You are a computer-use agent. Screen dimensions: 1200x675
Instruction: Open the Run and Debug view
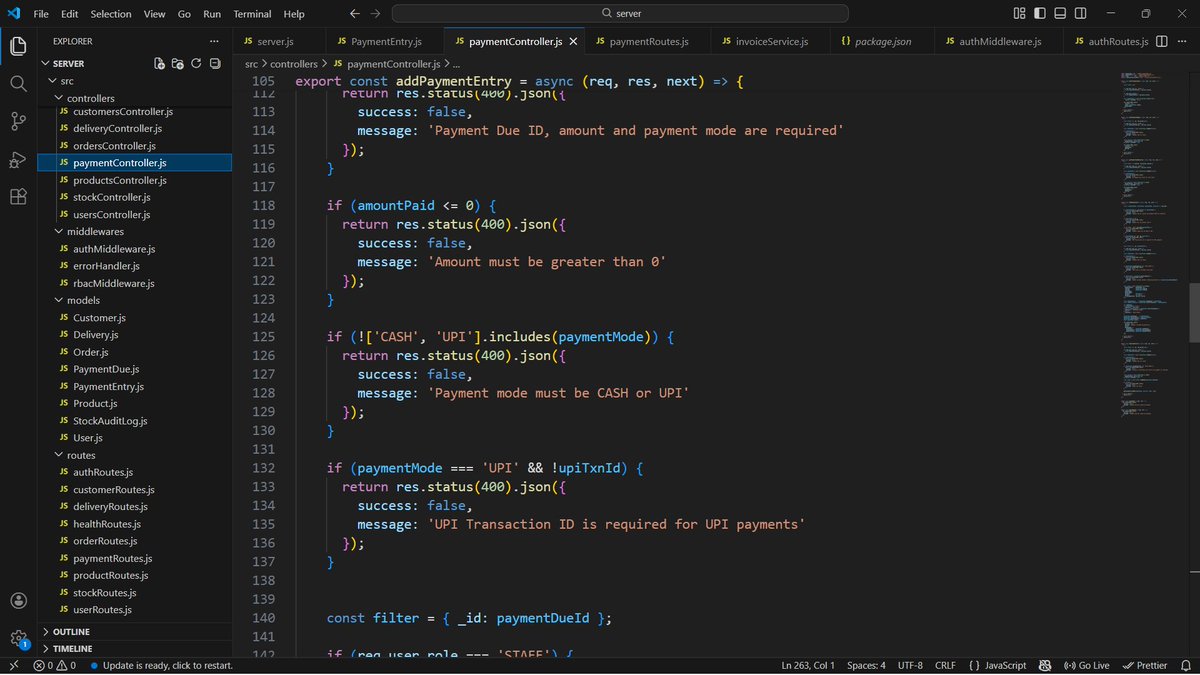[x=18, y=159]
